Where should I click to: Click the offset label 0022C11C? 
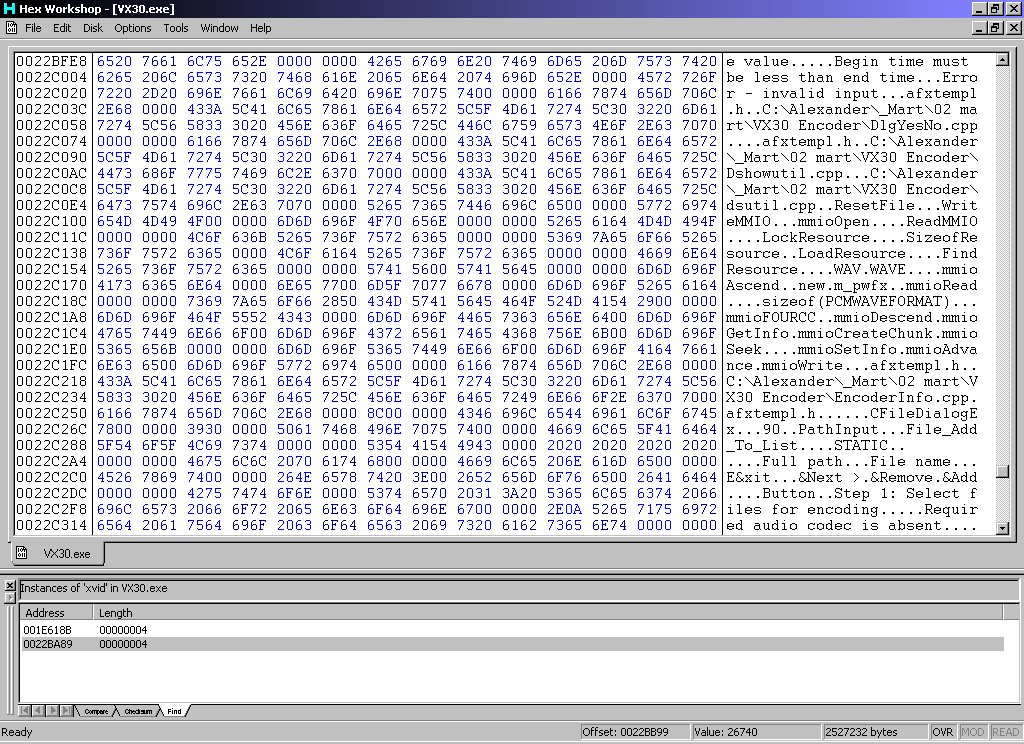tap(52, 237)
